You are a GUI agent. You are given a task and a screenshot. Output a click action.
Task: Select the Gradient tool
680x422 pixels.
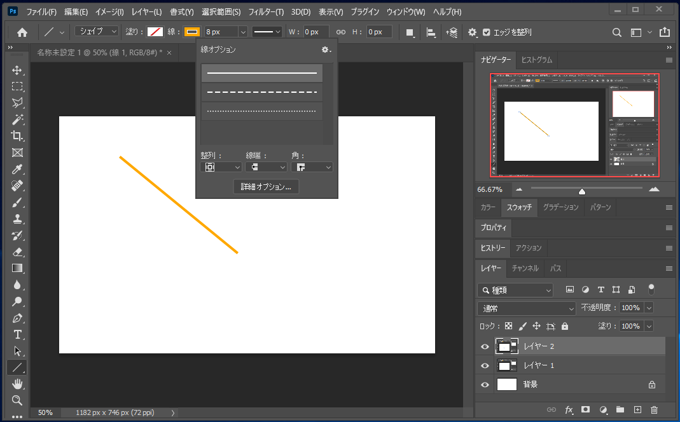(x=17, y=268)
